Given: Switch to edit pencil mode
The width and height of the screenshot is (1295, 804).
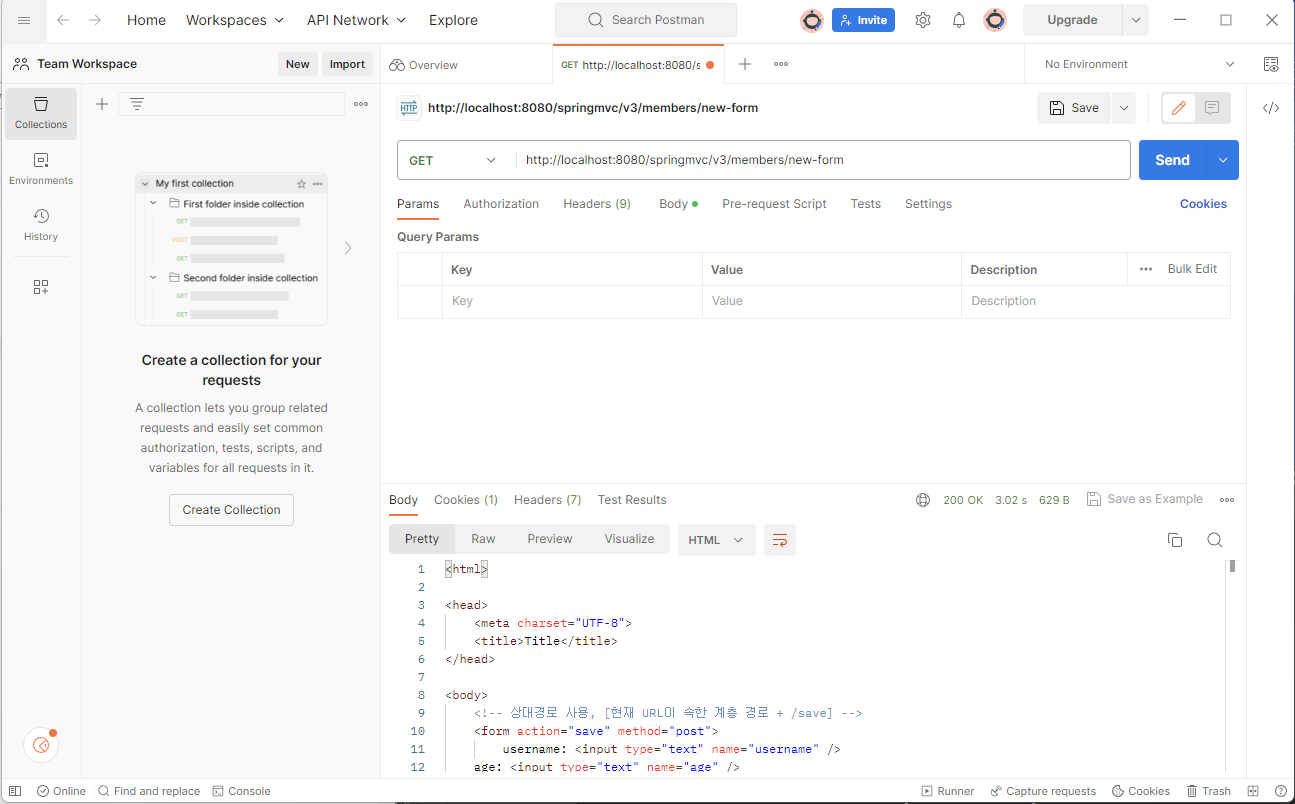Looking at the screenshot, I should [1179, 108].
